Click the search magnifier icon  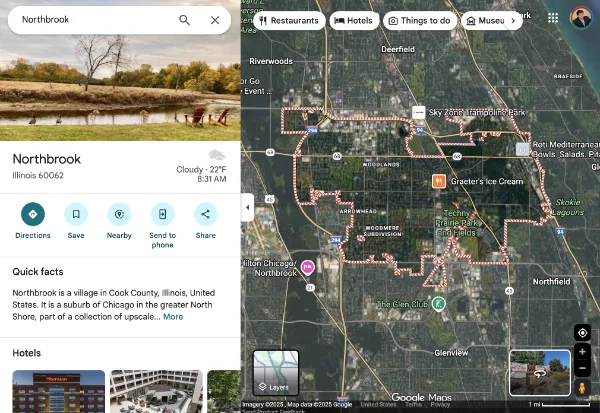point(184,20)
